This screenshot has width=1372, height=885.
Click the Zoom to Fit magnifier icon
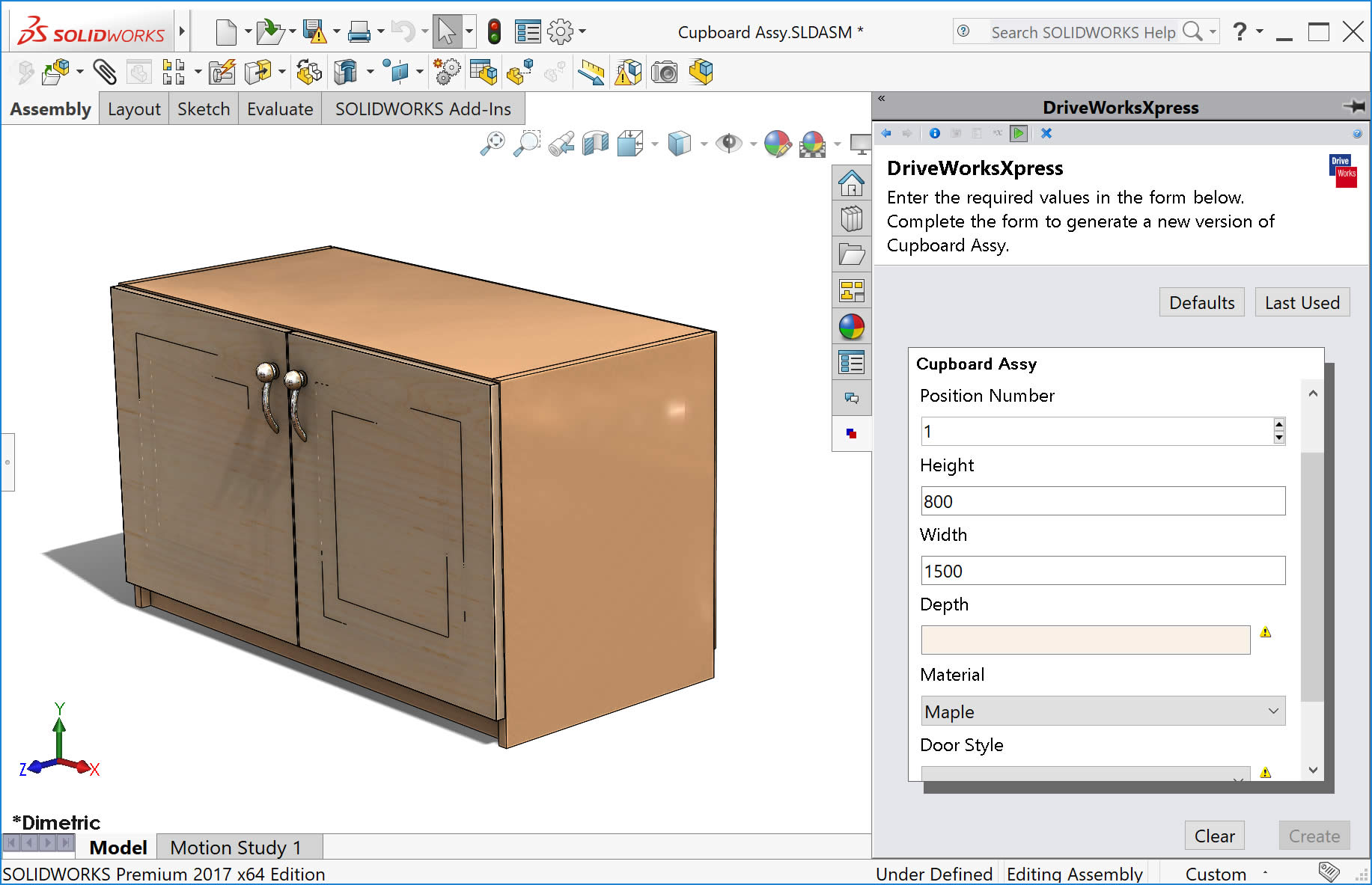point(492,142)
